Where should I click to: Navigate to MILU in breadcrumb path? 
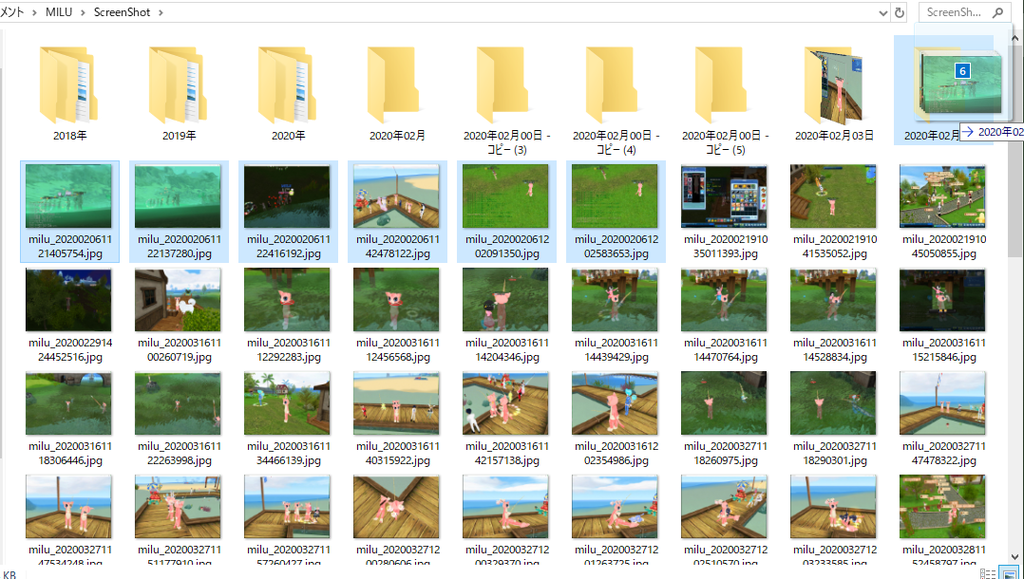coord(59,13)
